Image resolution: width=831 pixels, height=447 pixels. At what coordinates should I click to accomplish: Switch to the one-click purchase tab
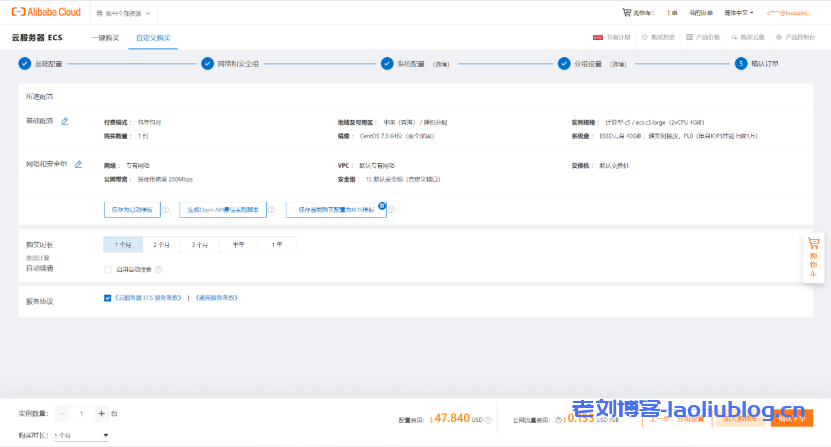105,37
